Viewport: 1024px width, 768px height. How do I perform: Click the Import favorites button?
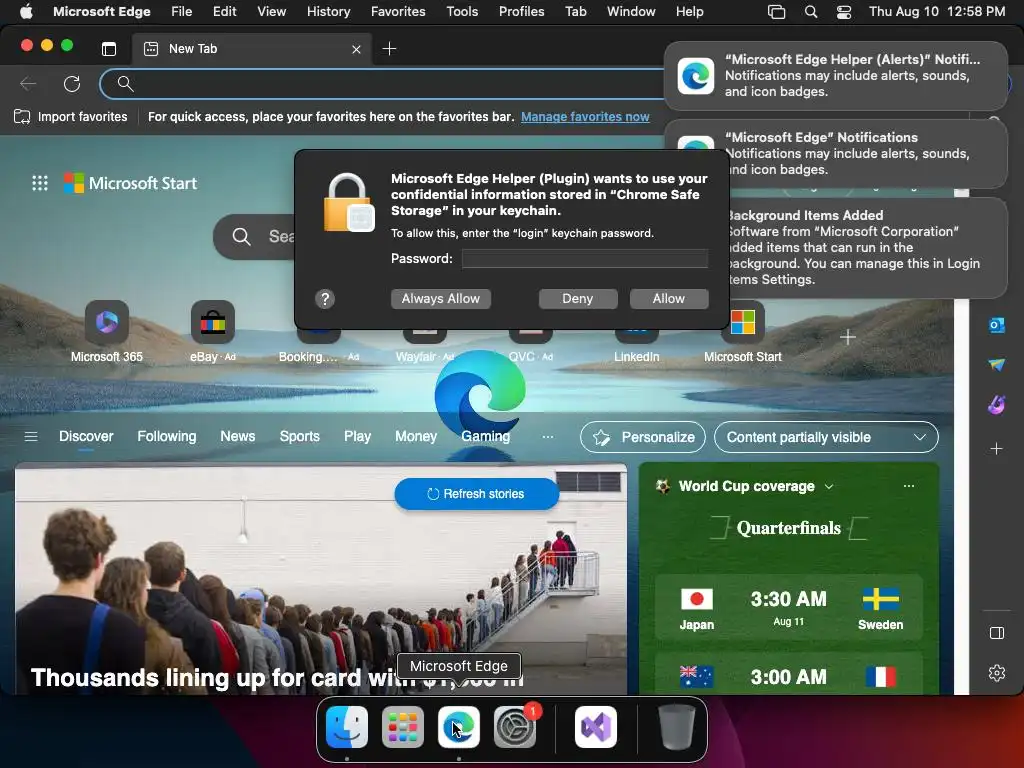click(71, 117)
